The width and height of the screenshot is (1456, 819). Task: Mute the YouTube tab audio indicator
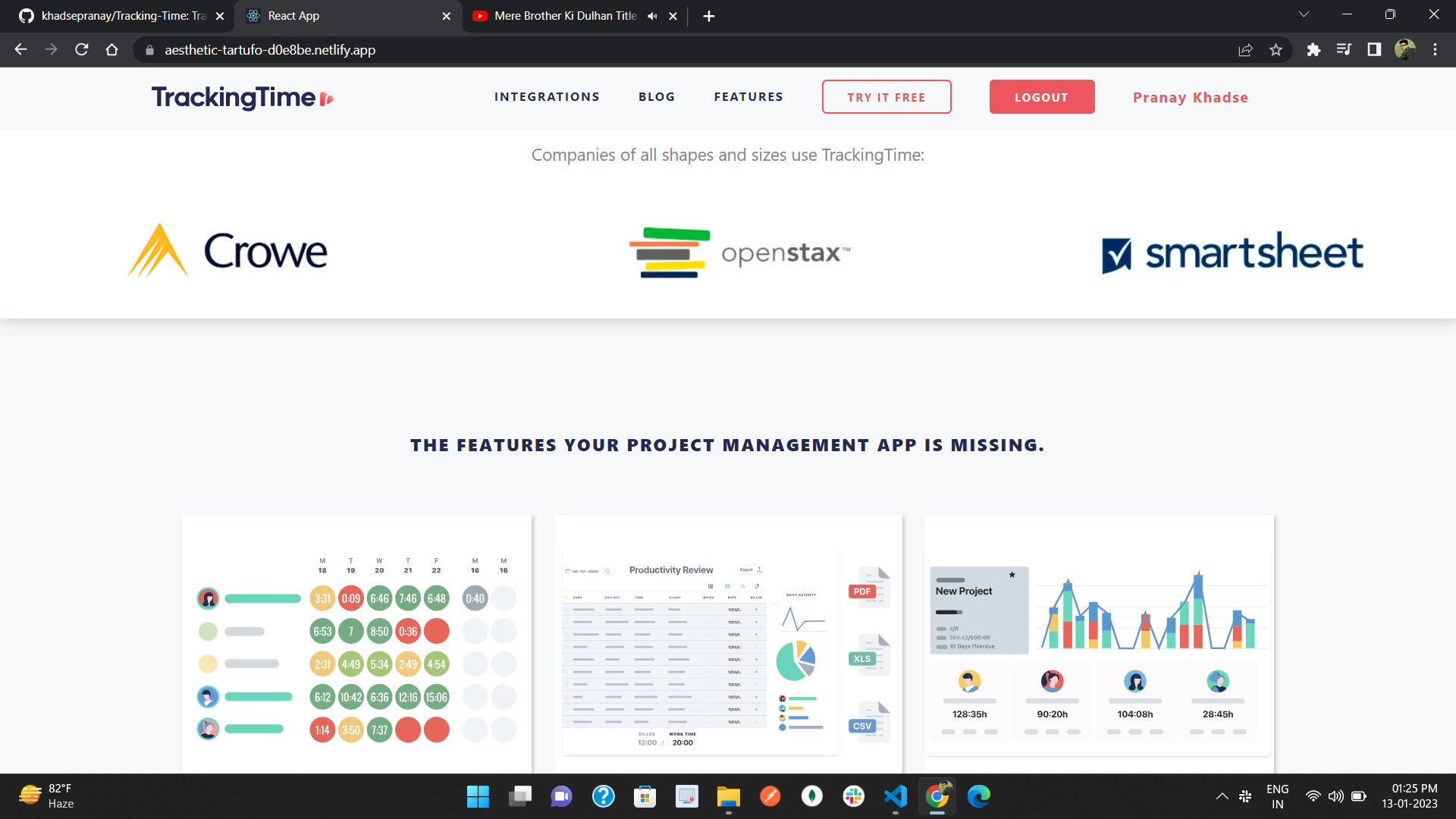click(x=652, y=16)
